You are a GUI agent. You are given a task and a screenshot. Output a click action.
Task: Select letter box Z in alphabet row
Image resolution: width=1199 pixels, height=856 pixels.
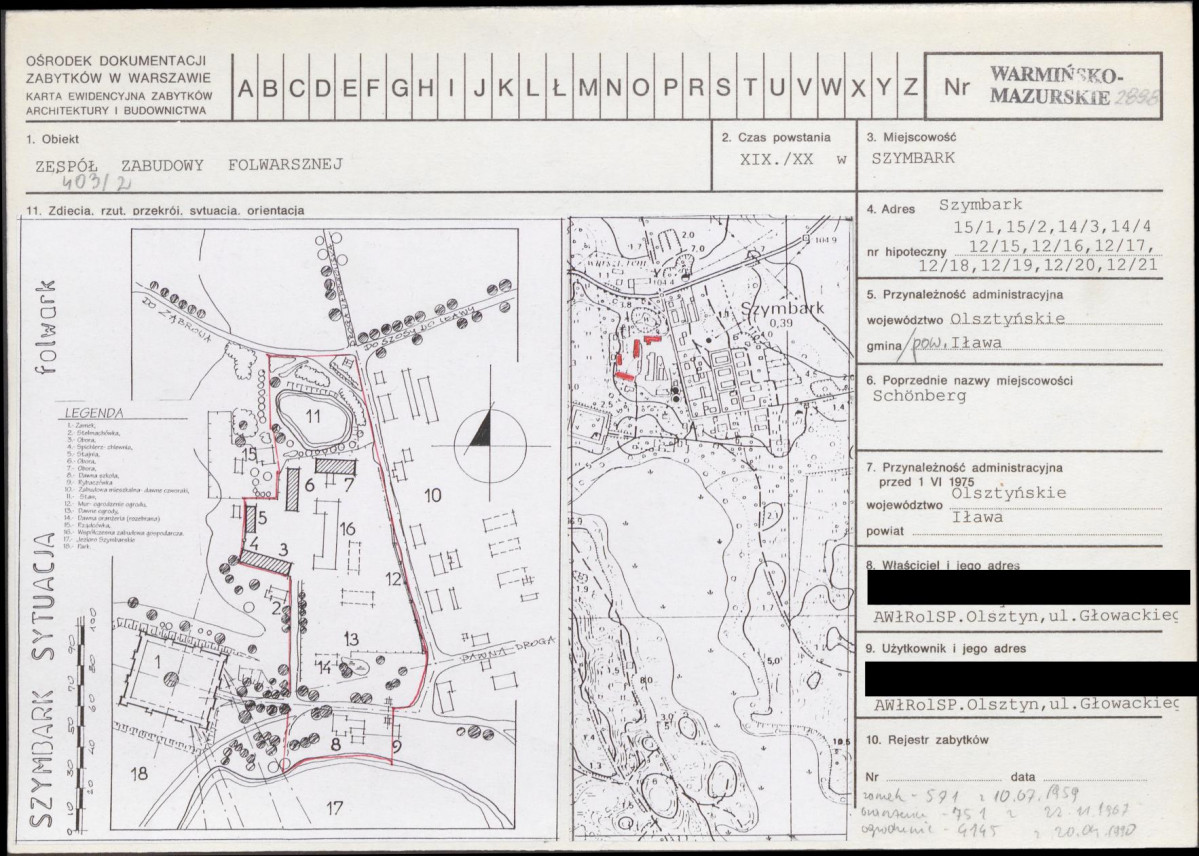coord(910,87)
